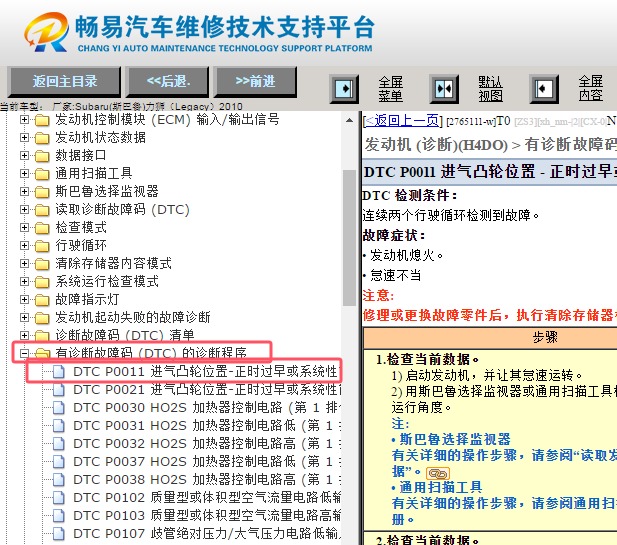Go forward with the >>前进 button
The height and width of the screenshot is (545, 617).
255,81
